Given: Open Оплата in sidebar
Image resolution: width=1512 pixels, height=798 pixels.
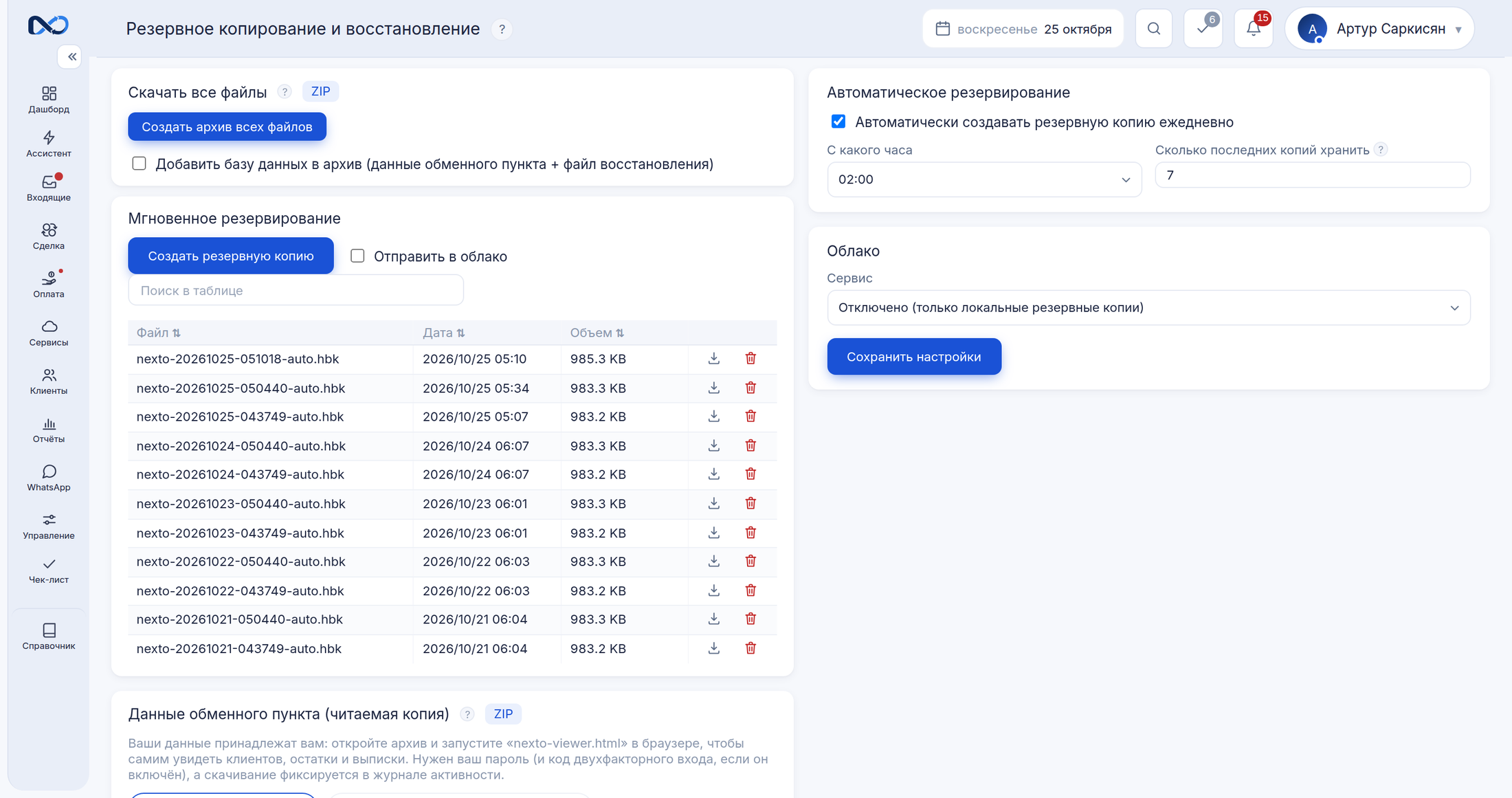Looking at the screenshot, I should (x=49, y=285).
